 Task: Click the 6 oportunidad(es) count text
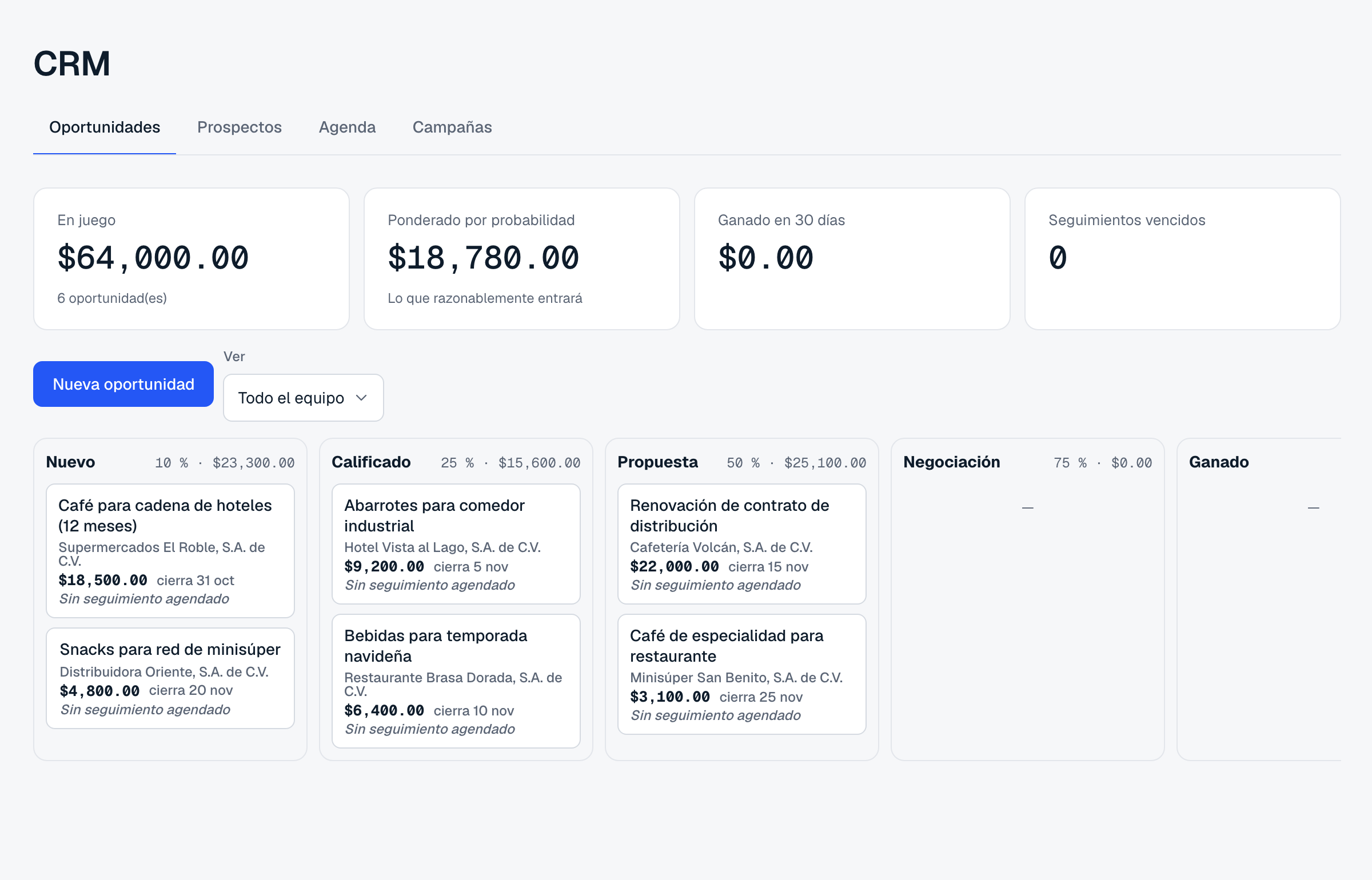coord(112,298)
